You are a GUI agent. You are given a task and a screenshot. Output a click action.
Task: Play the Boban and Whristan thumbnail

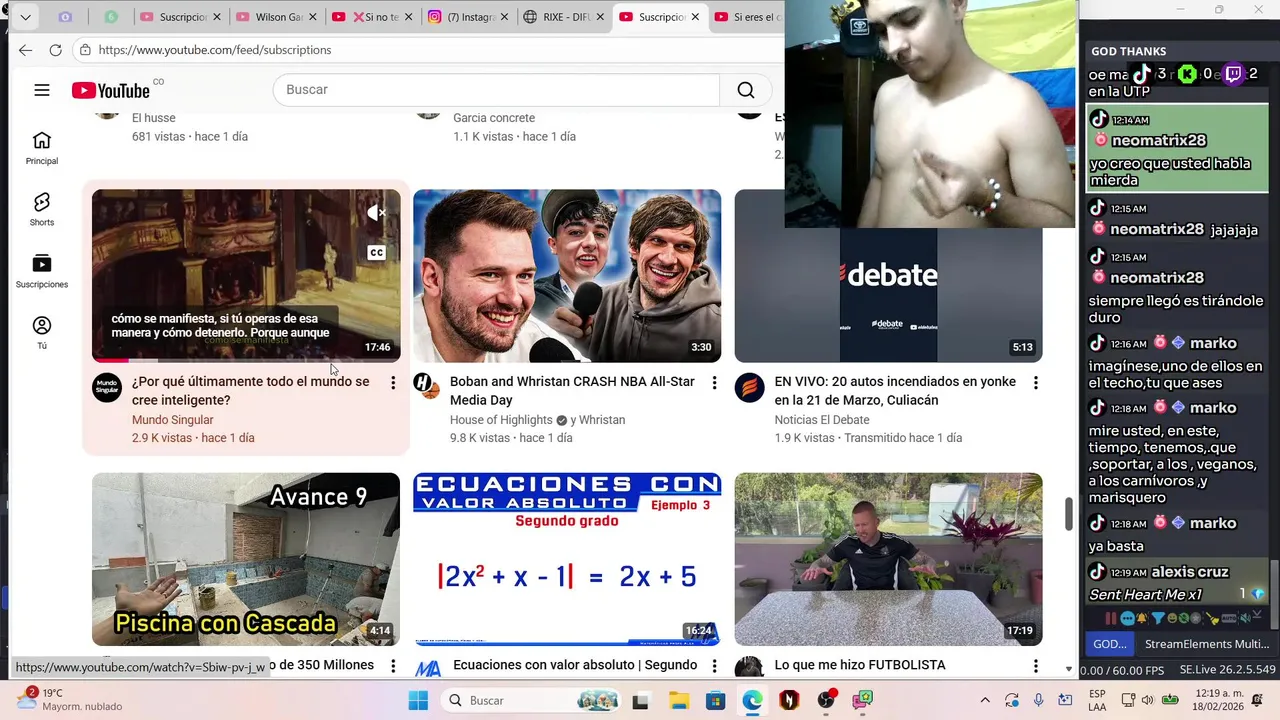coord(567,275)
